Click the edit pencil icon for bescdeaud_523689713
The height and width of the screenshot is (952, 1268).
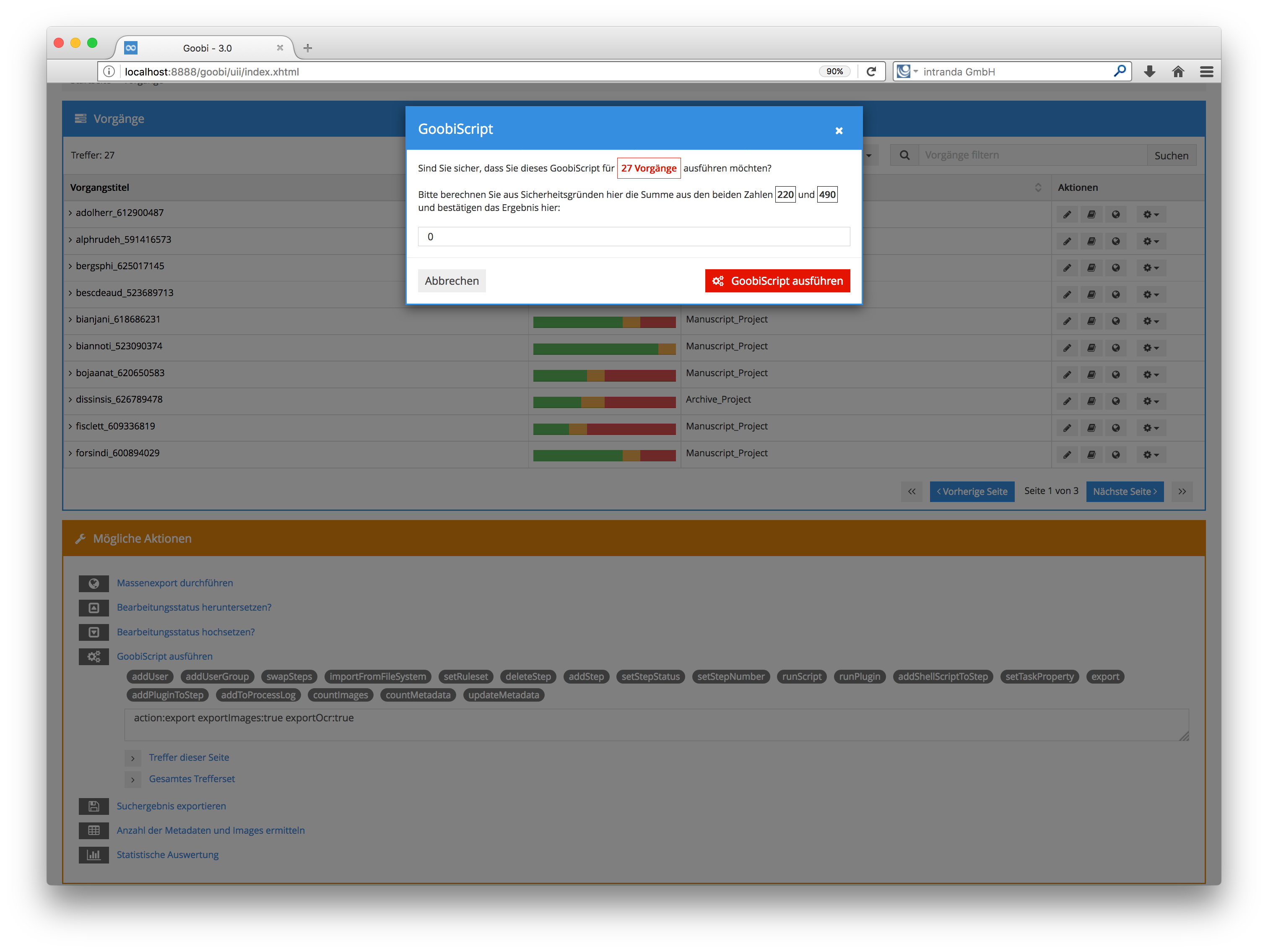[1067, 295]
